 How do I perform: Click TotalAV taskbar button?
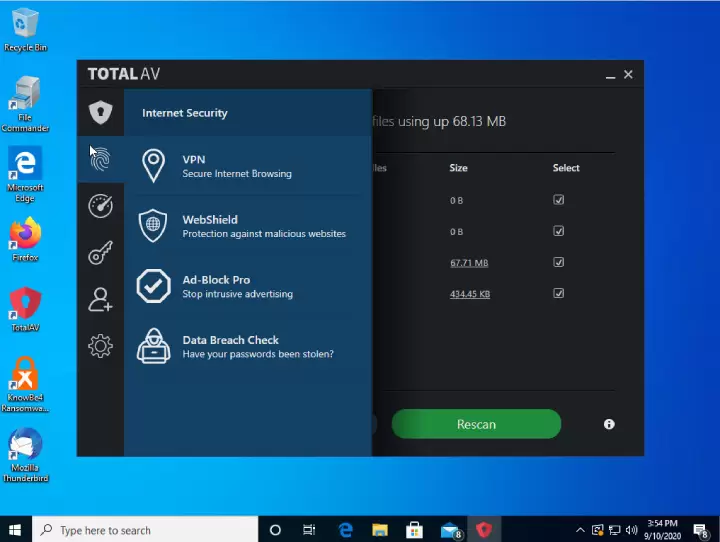coord(484,531)
